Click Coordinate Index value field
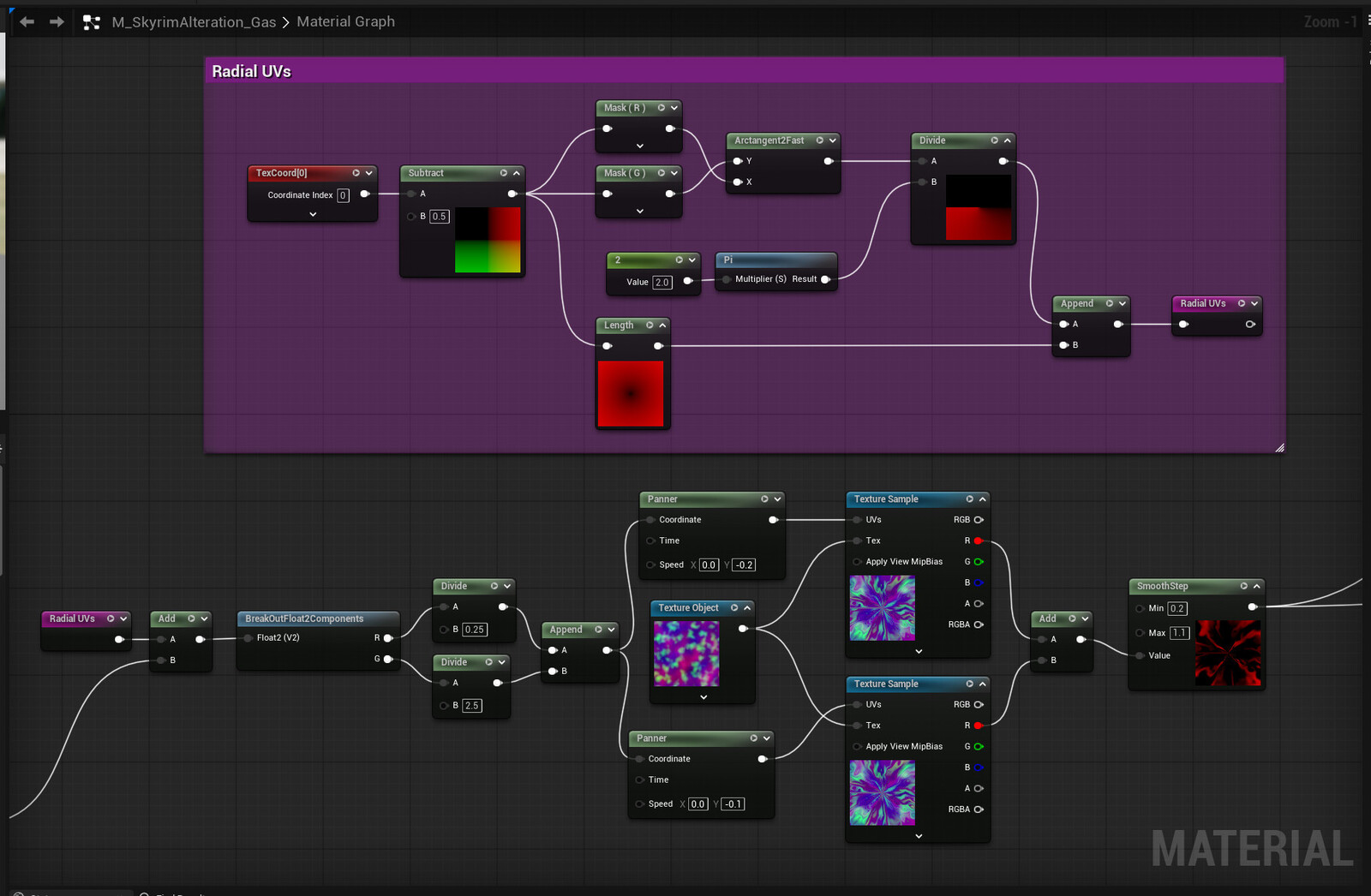Screen dimensions: 1371x896 [343, 195]
